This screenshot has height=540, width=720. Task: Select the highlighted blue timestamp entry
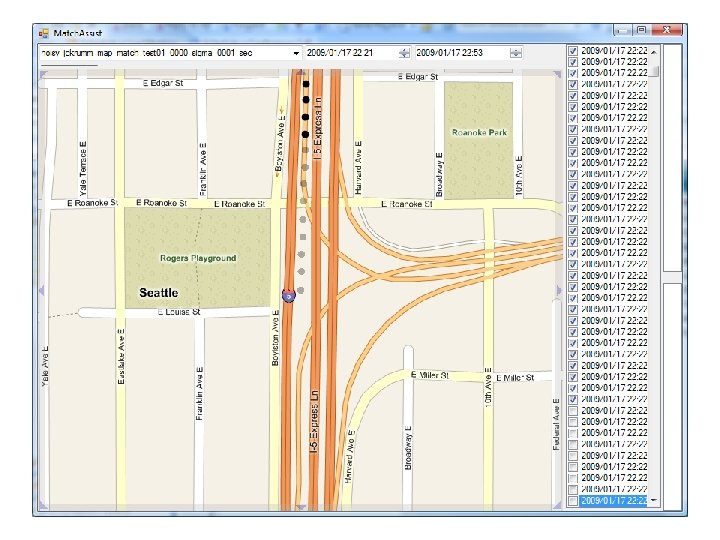pyautogui.click(x=614, y=501)
